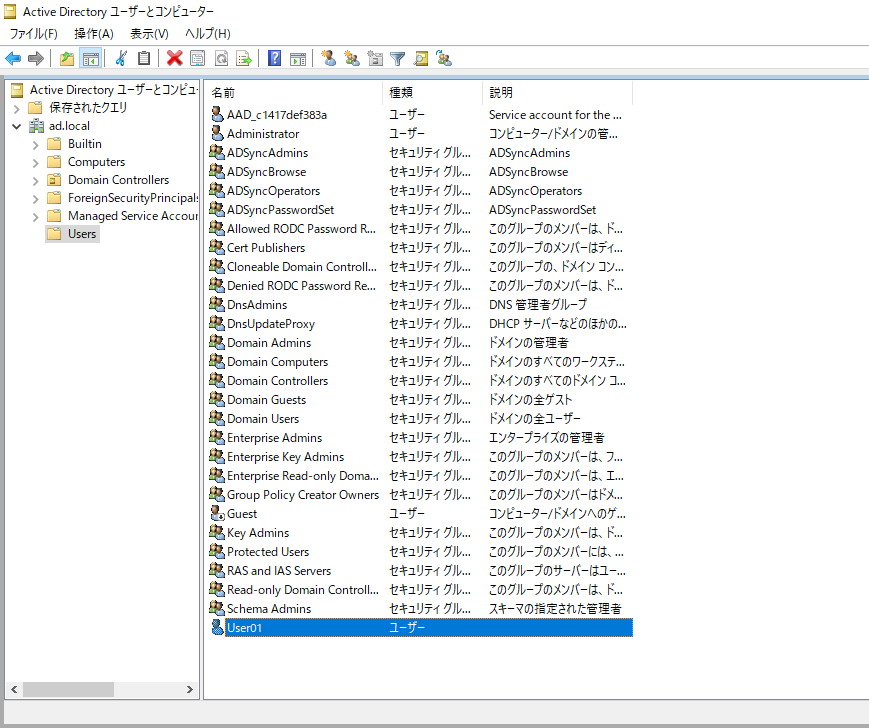This screenshot has width=869, height=728.
Task: Expand the Domain Controllers OU
Action: pyautogui.click(x=35, y=181)
